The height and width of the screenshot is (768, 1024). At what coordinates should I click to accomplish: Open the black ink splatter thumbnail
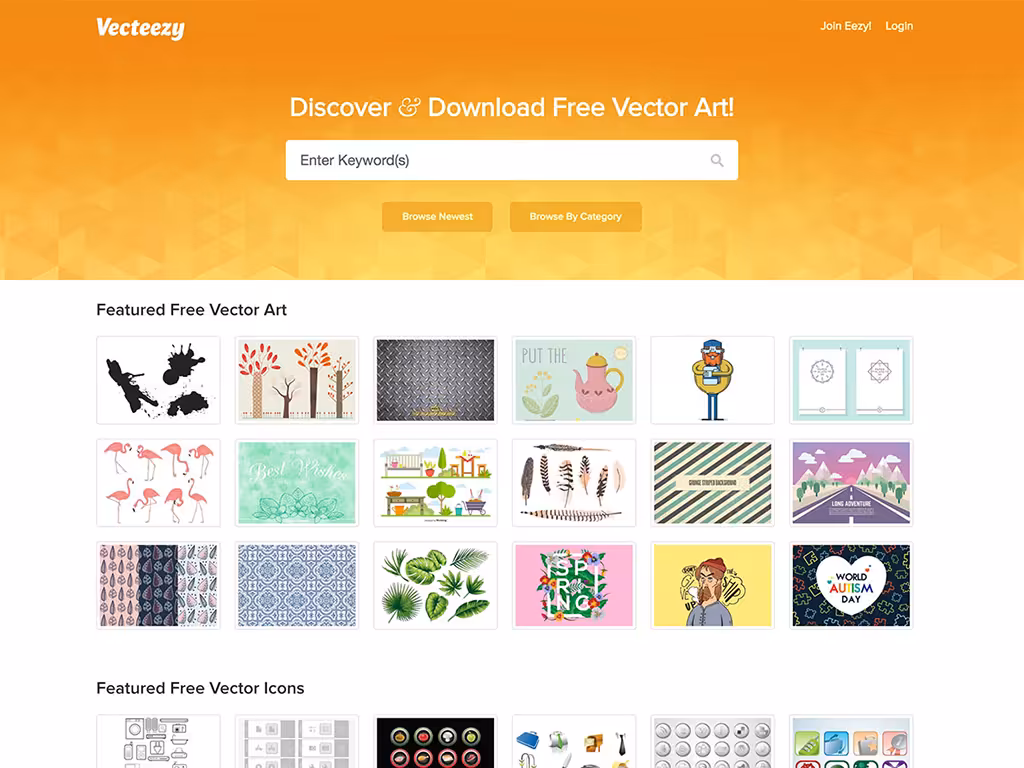coord(158,380)
